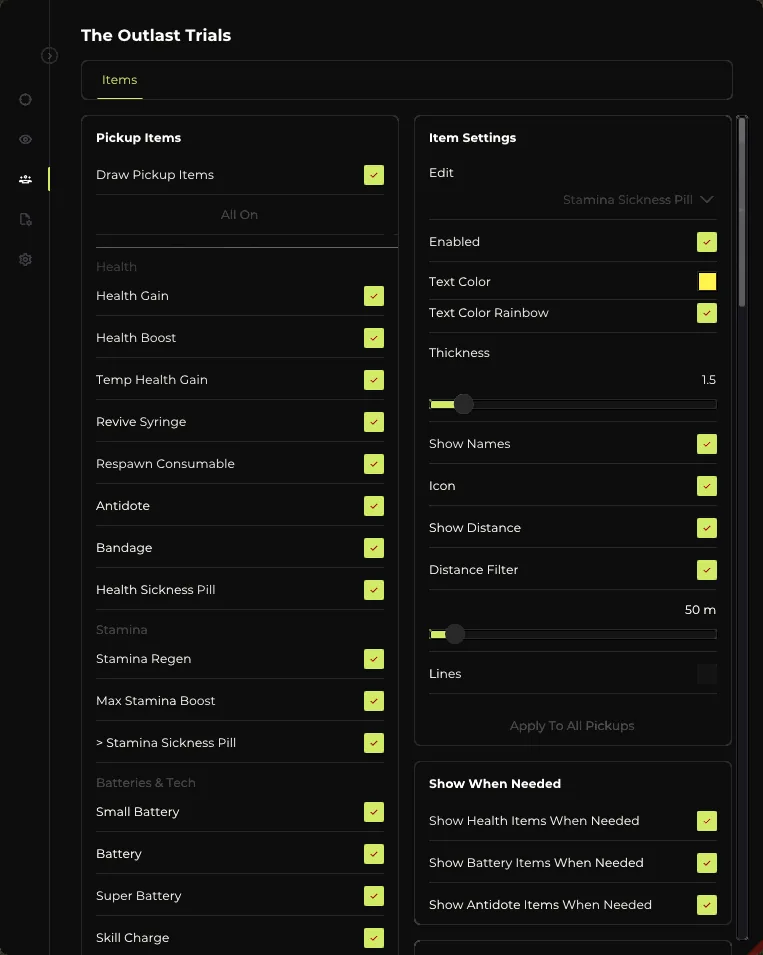Switch to the Items tab
Image resolution: width=763 pixels, height=955 pixels.
(x=119, y=80)
